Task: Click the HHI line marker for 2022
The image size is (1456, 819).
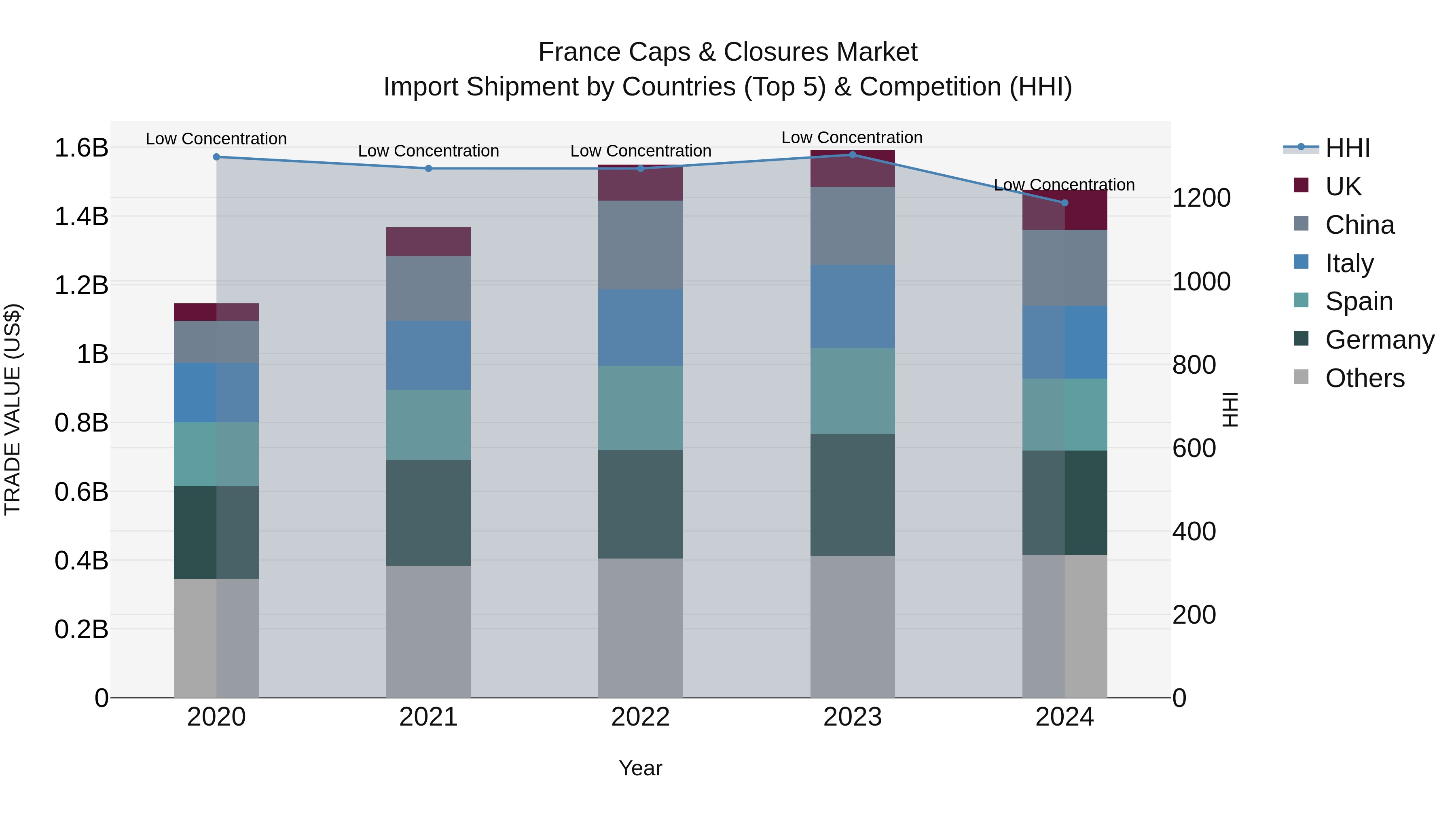Action: coord(640,168)
